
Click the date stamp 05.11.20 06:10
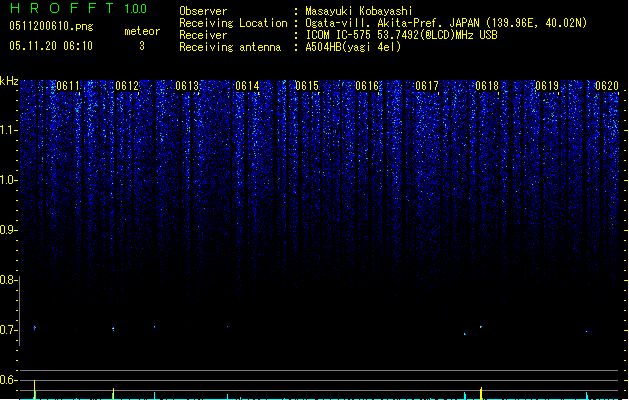coord(51,46)
